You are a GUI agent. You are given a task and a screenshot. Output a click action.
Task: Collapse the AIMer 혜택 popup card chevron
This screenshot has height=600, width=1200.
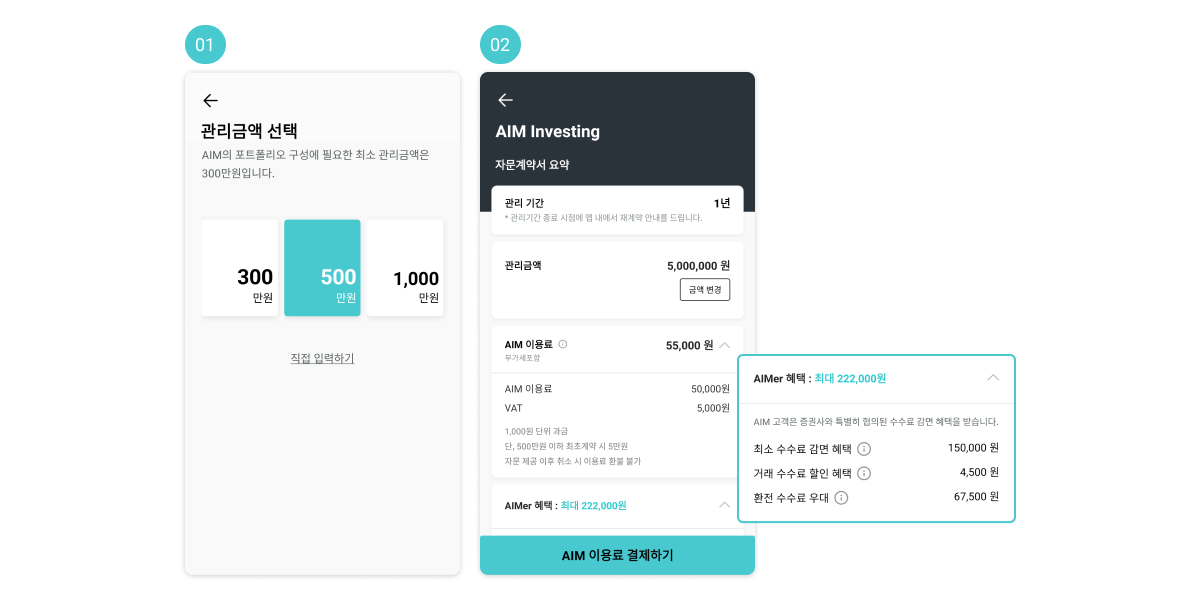[993, 378]
